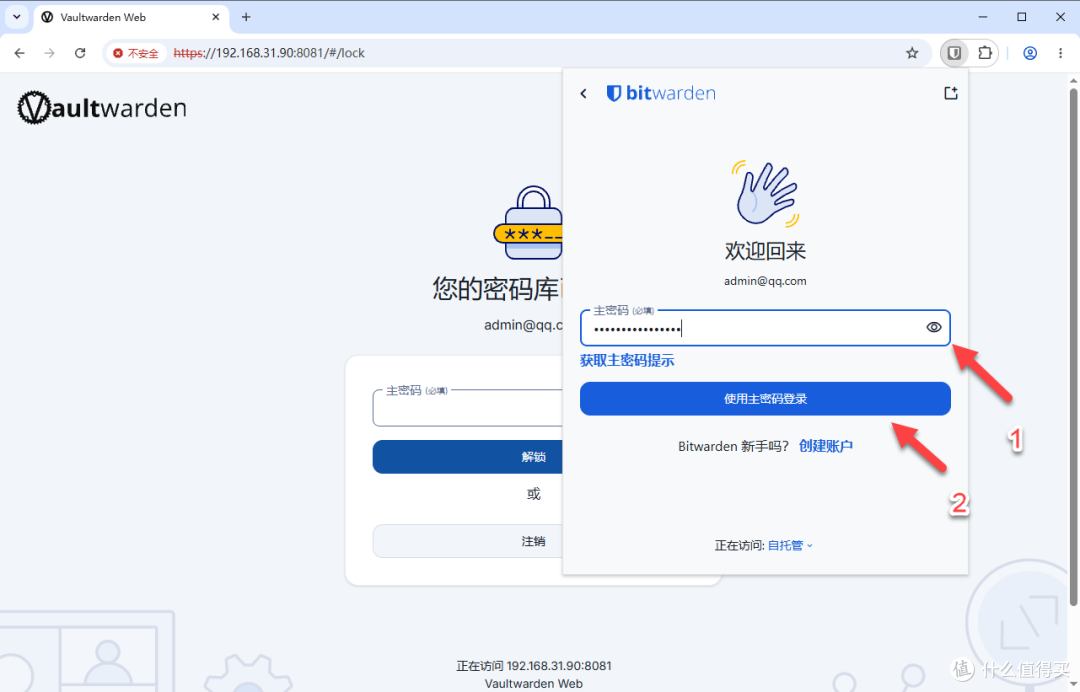The image size is (1080, 692).
Task: Click the 解锁 button on Vaultwarden page
Action: click(468, 457)
